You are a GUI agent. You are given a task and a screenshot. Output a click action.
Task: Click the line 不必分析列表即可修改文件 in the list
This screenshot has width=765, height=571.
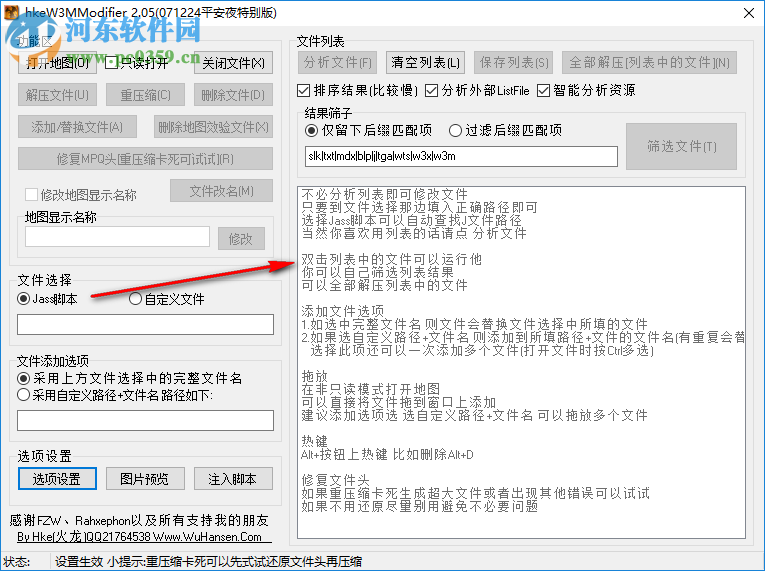point(384,194)
